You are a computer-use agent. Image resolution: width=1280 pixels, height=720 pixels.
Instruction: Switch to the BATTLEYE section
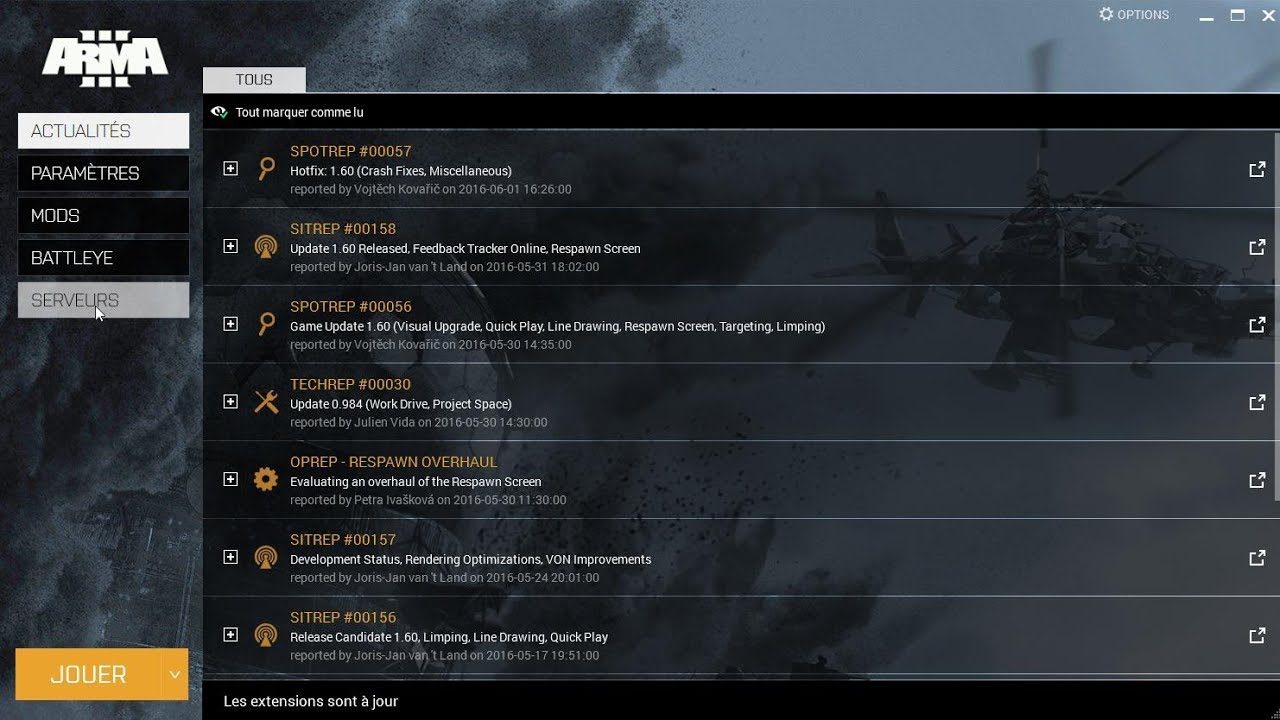point(103,257)
